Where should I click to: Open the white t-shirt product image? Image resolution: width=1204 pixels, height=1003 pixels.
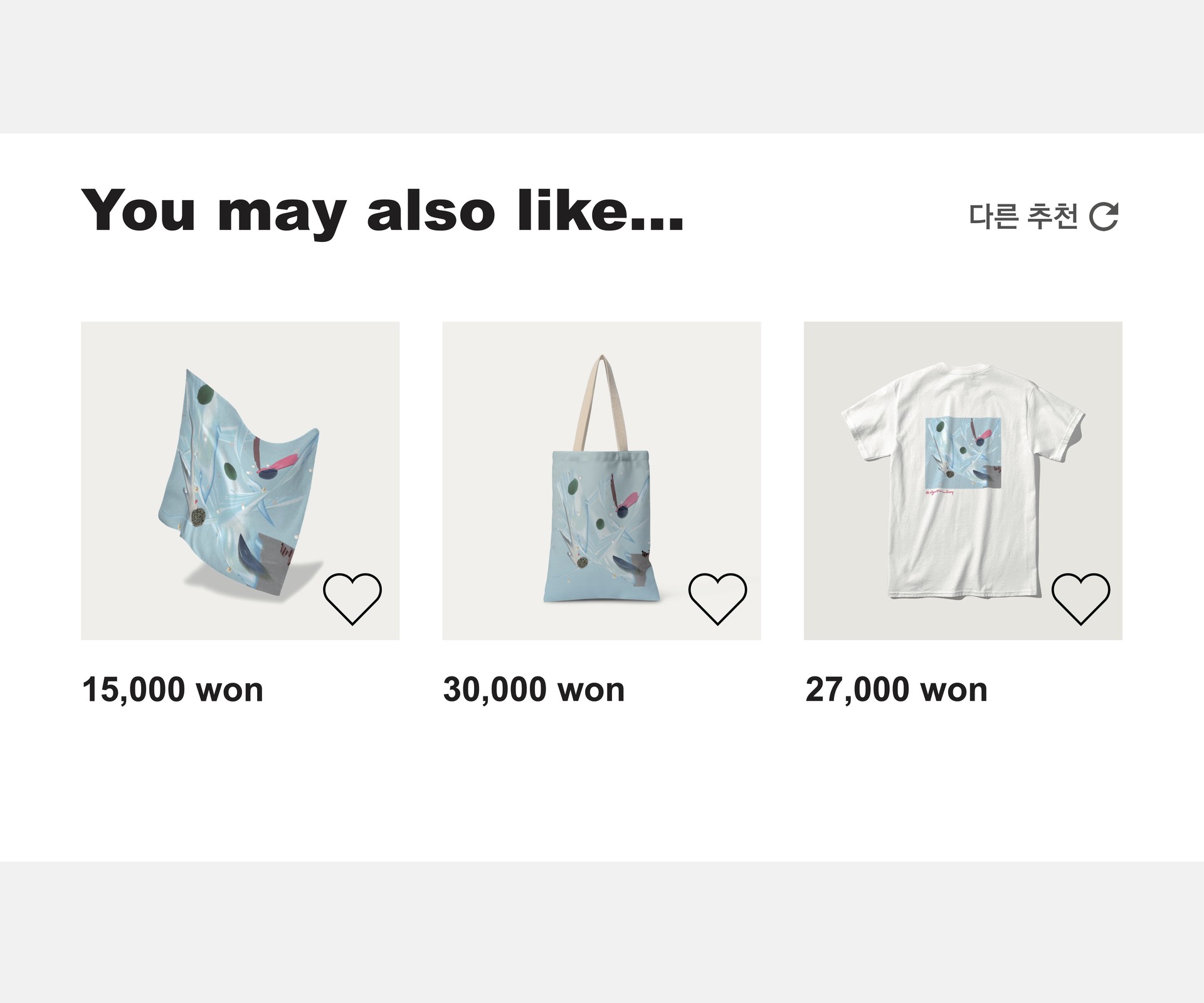963,480
